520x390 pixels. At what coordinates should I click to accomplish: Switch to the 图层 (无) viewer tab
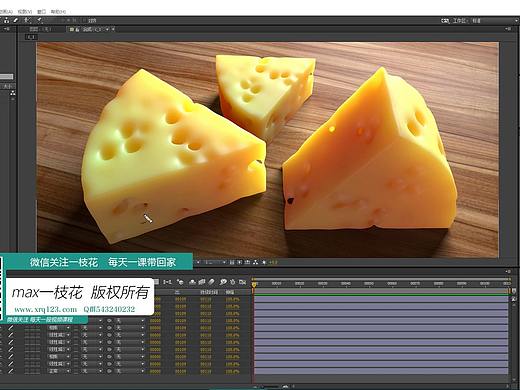tap(39, 29)
